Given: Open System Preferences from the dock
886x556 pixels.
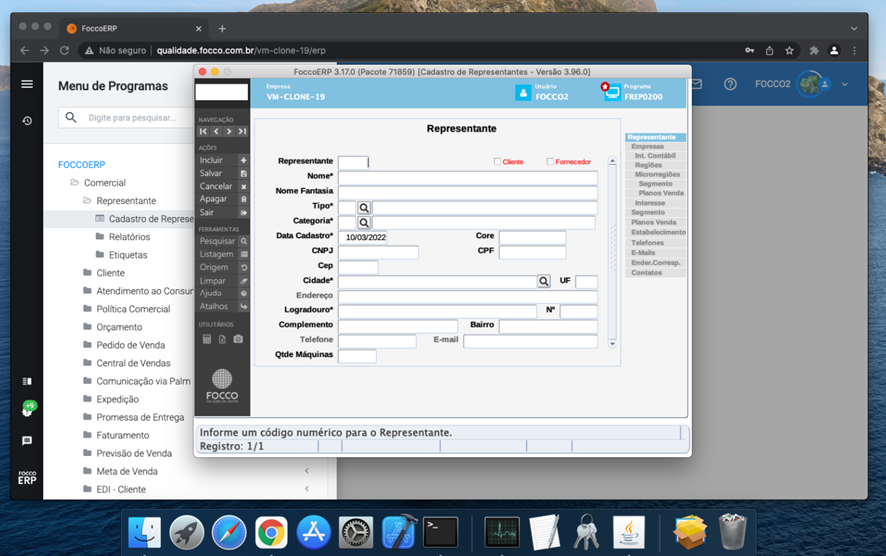Looking at the screenshot, I should [356, 532].
